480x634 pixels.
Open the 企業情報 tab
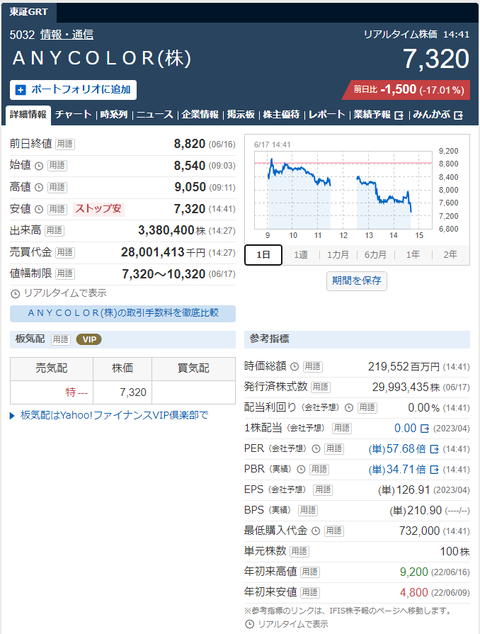[200, 114]
